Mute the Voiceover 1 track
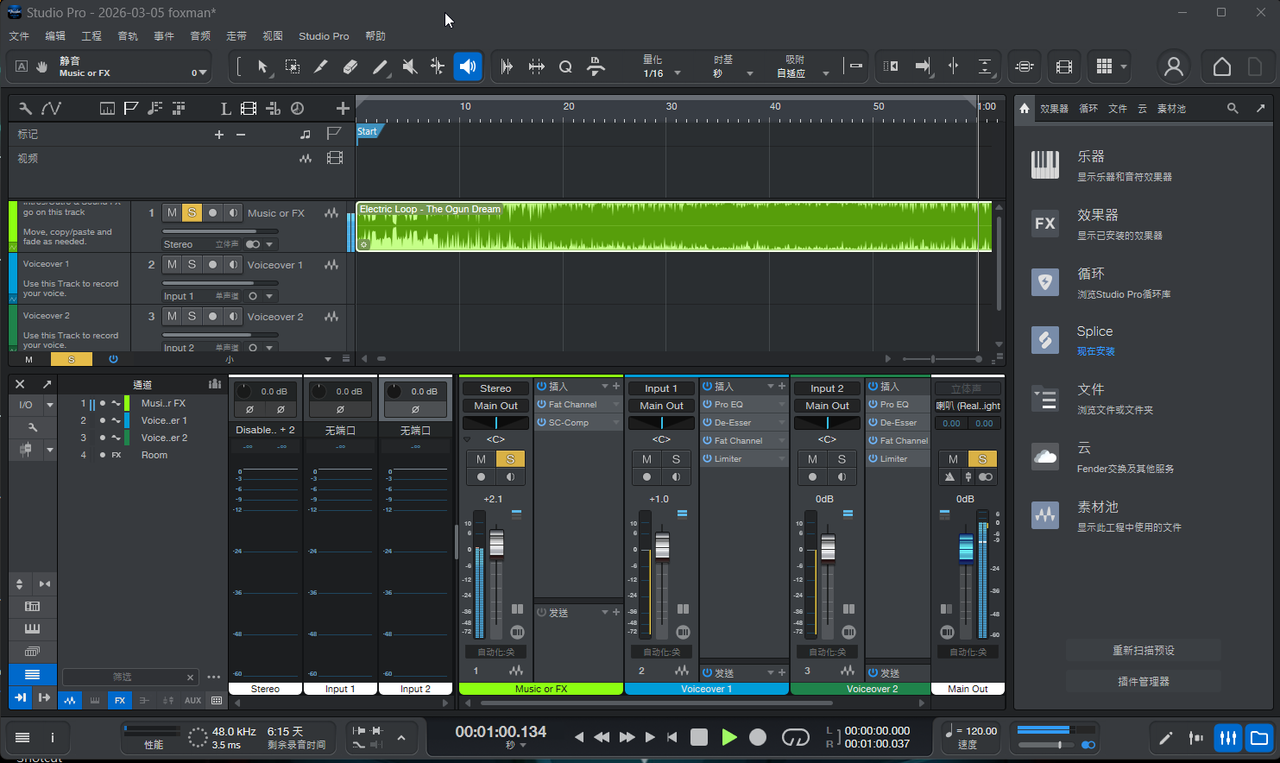 [172, 265]
